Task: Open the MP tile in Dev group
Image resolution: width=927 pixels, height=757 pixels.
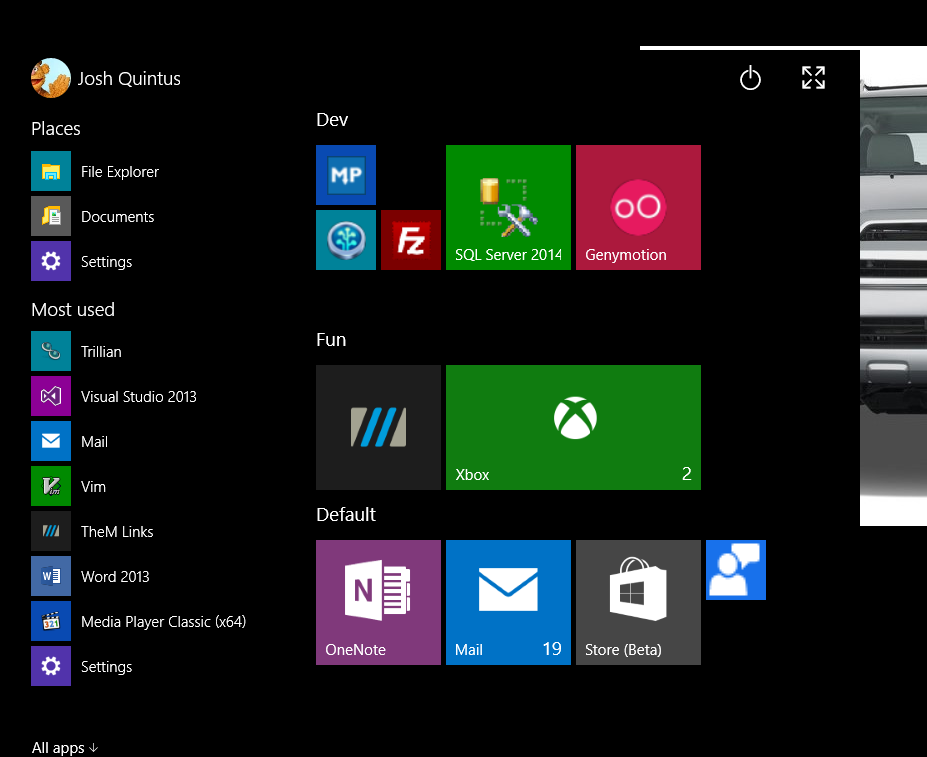Action: (346, 175)
